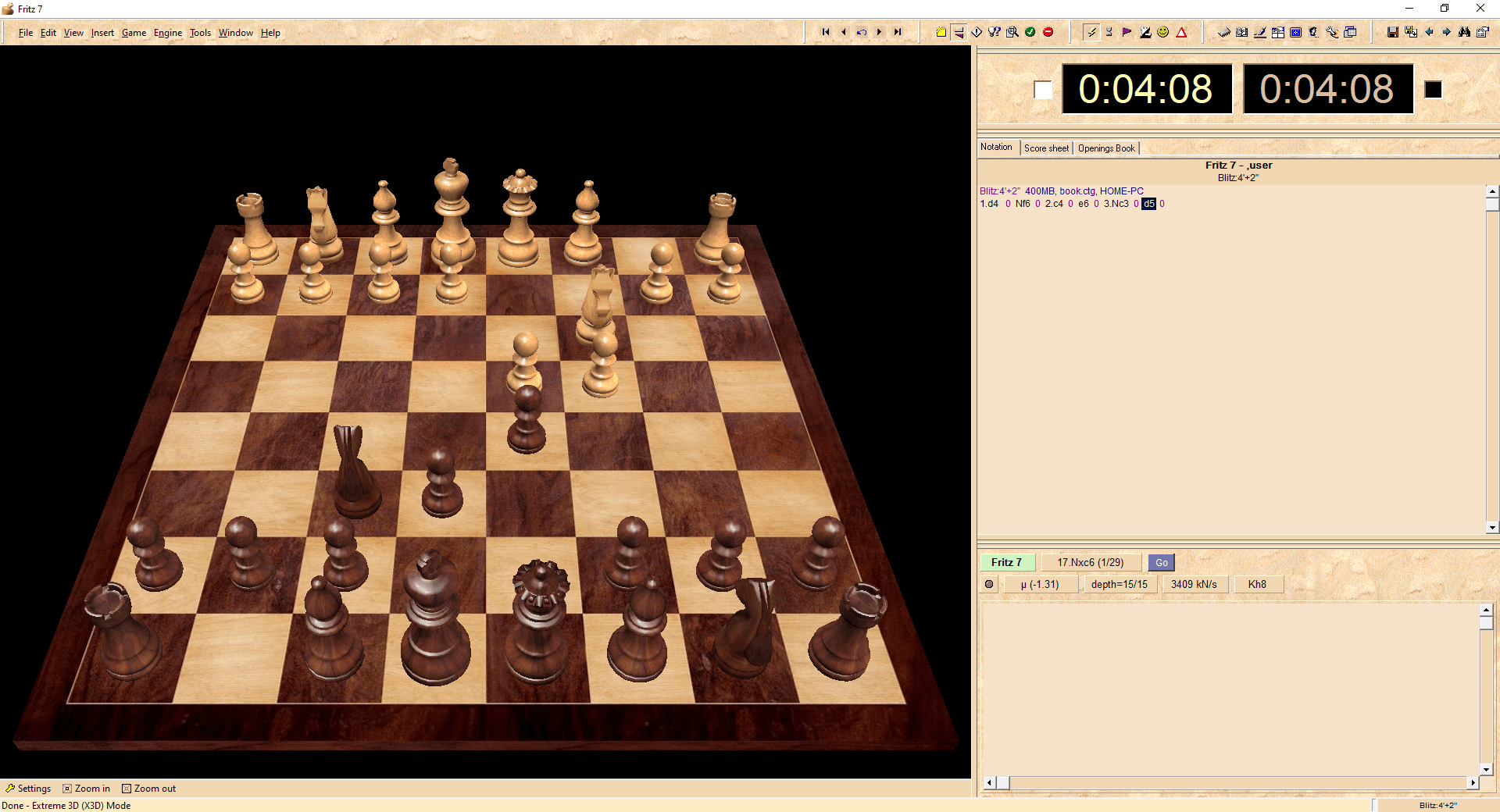The width and height of the screenshot is (1500, 812).
Task: Select the lightning bolt blitz icon
Action: 1091,32
